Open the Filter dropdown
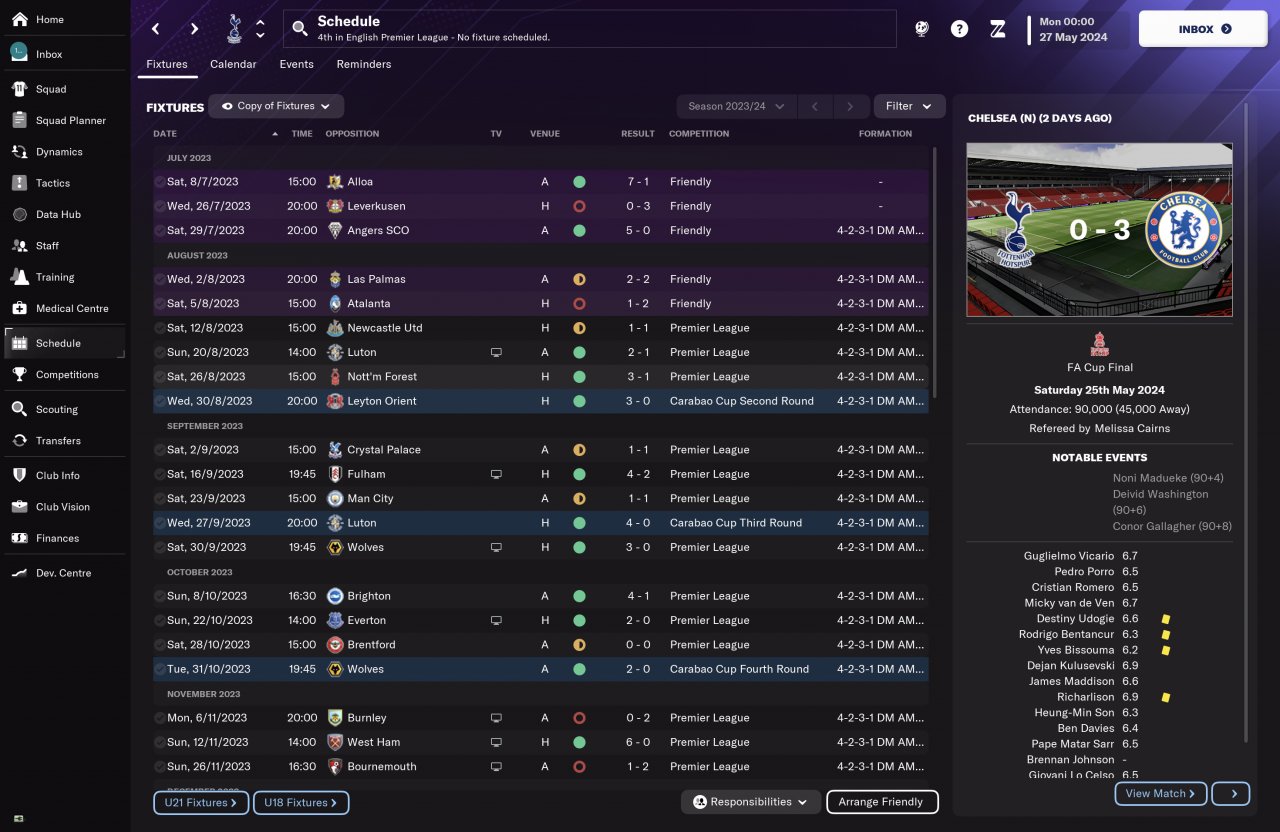Viewport: 1280px width, 832px height. tap(909, 106)
